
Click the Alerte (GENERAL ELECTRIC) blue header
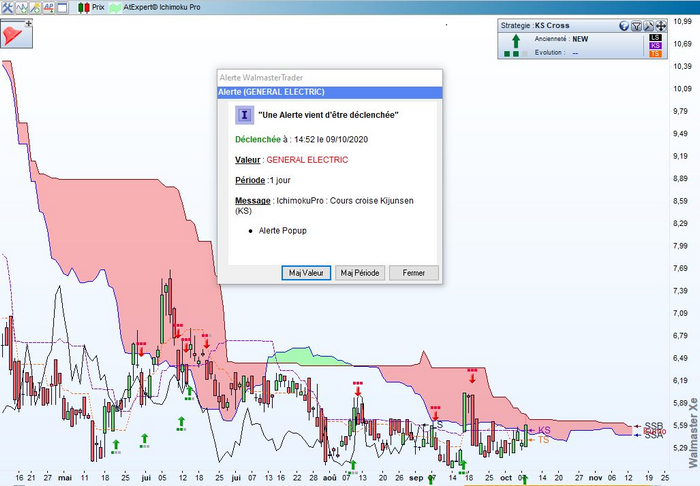[x=330, y=92]
